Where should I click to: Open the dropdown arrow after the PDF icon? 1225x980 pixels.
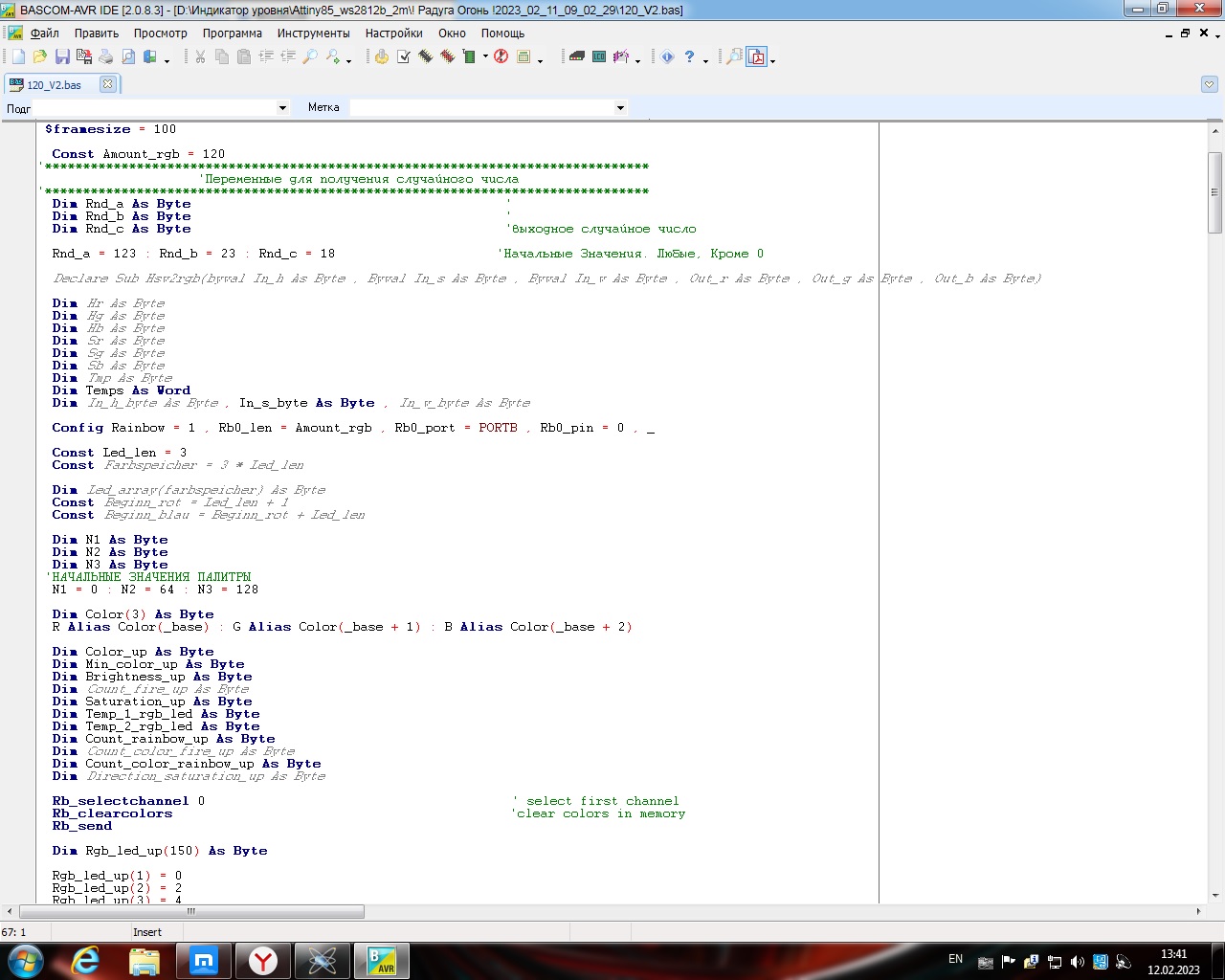click(772, 60)
